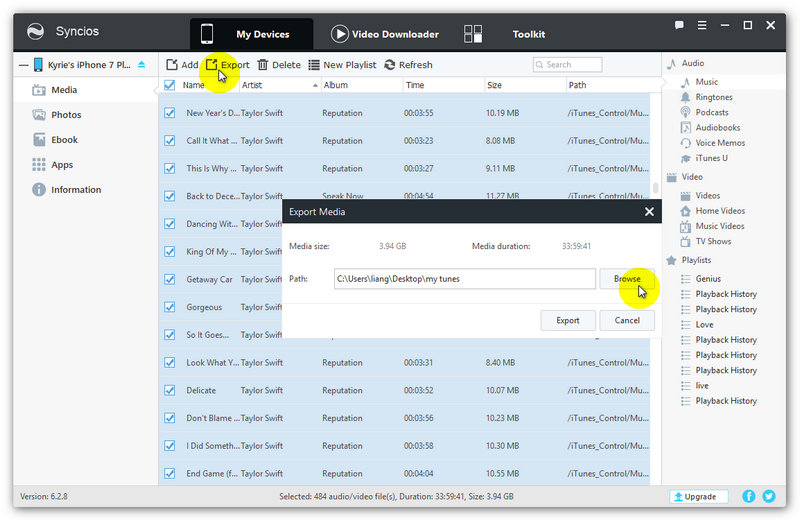The height and width of the screenshot is (521, 800).
Task: Click into the Search field
Action: click(x=567, y=65)
